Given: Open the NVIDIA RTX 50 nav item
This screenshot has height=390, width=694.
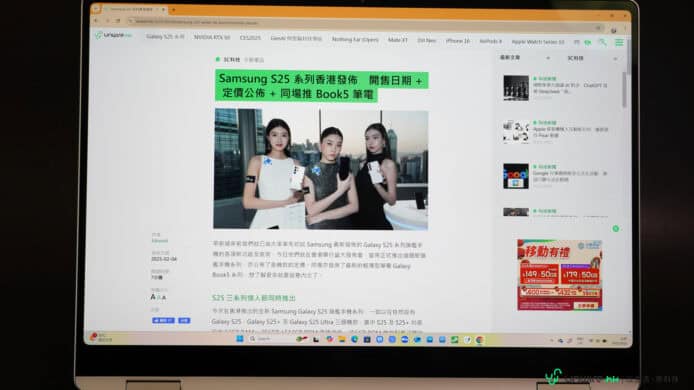Looking at the screenshot, I should (x=212, y=38).
